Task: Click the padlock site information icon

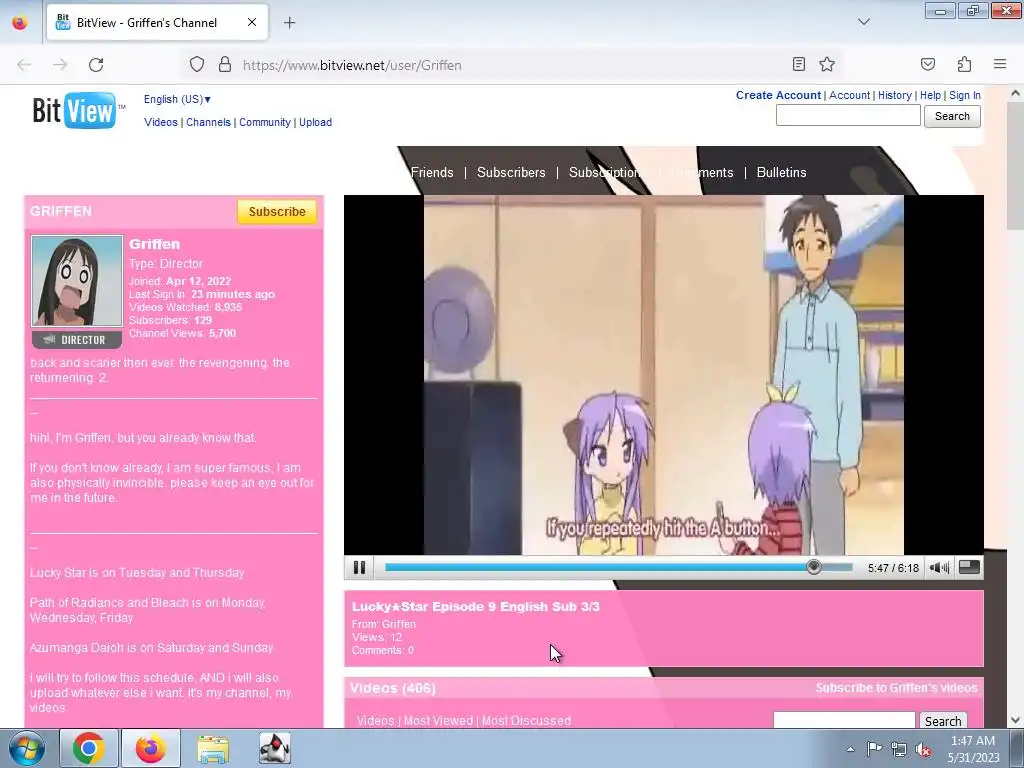Action: [x=225, y=64]
